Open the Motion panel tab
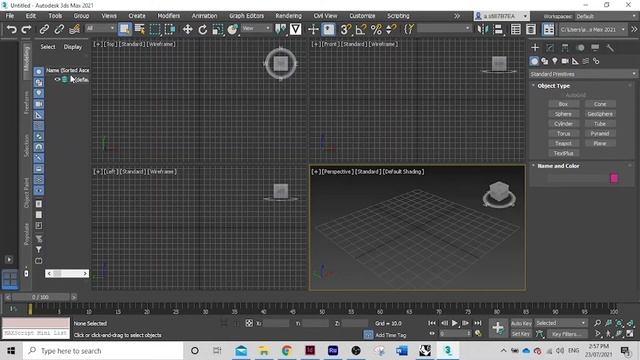The height and width of the screenshot is (360, 640). coord(580,48)
